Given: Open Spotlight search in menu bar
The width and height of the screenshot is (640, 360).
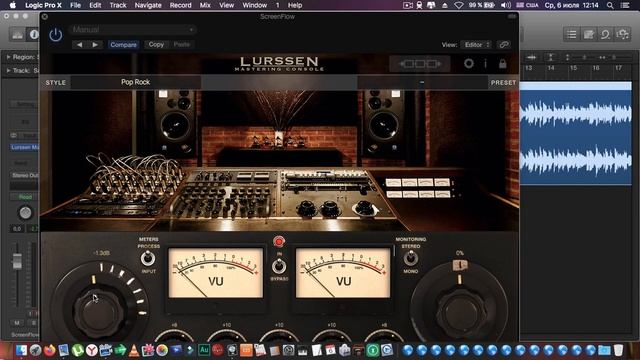Looking at the screenshot, I should [610, 5].
